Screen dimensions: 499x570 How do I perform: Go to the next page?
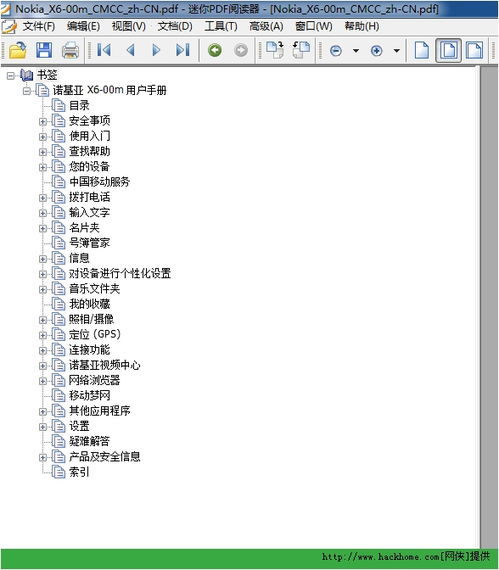pos(156,50)
